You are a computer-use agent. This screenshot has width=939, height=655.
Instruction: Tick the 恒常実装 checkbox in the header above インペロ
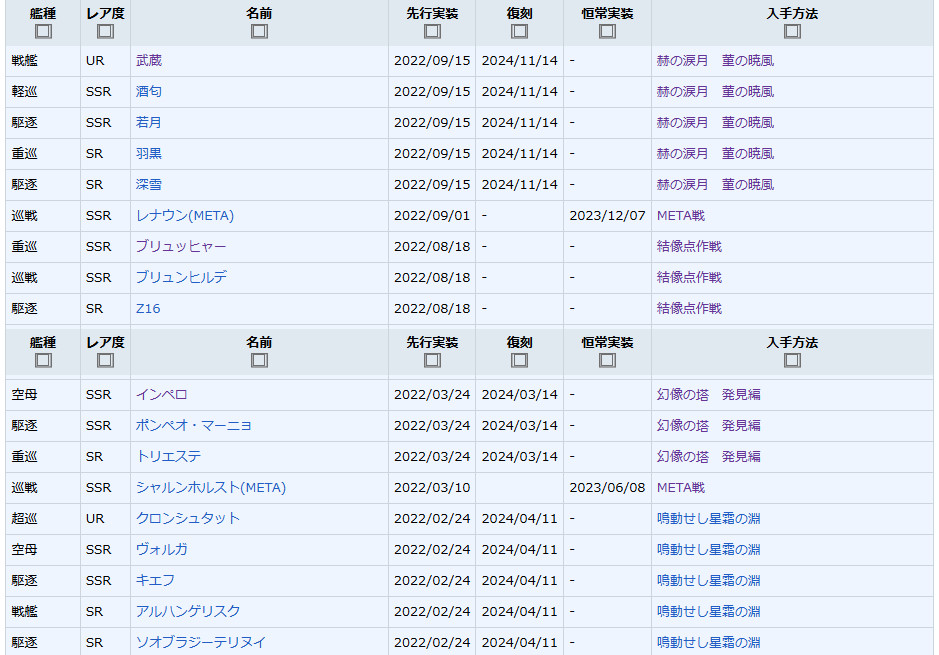607,360
